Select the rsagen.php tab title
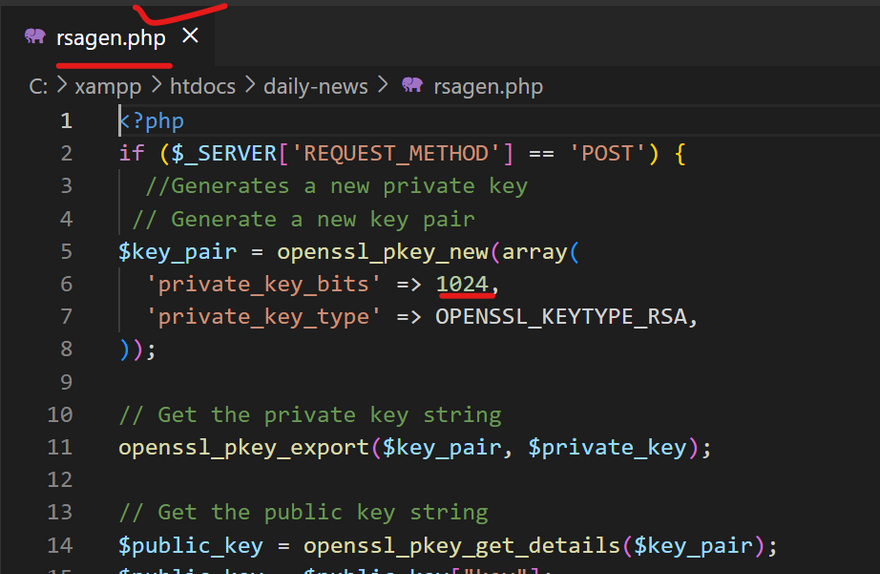880x574 pixels. click(x=110, y=37)
